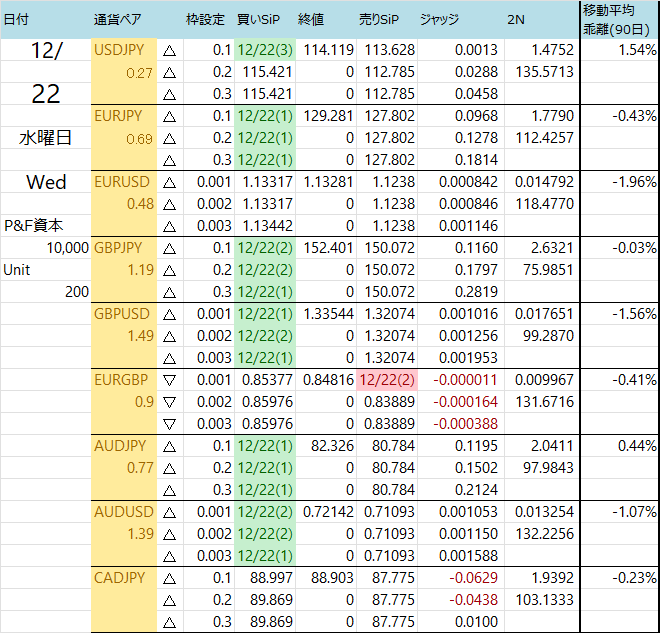
Task: Select the Wed weekday cell
Action: pyautogui.click(x=46, y=182)
